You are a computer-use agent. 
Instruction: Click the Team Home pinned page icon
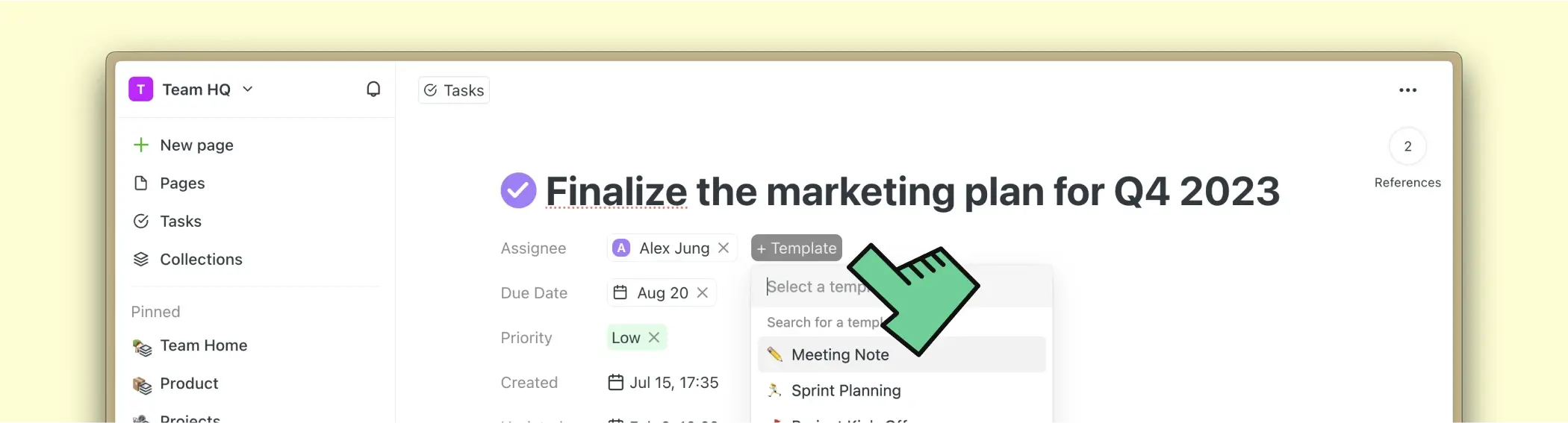[x=142, y=346]
